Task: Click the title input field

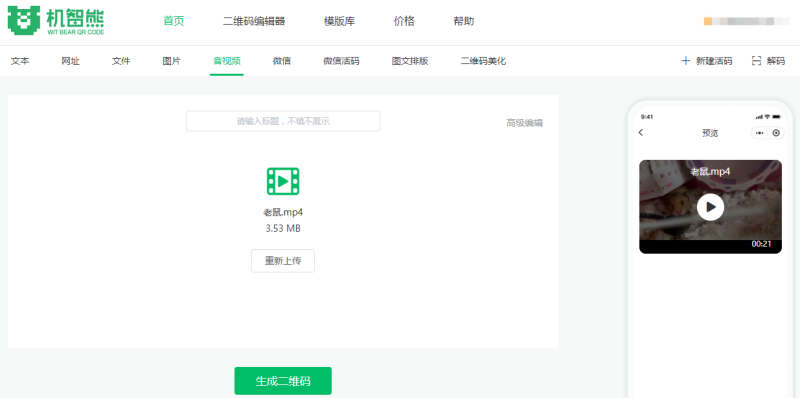Action: pos(283,121)
